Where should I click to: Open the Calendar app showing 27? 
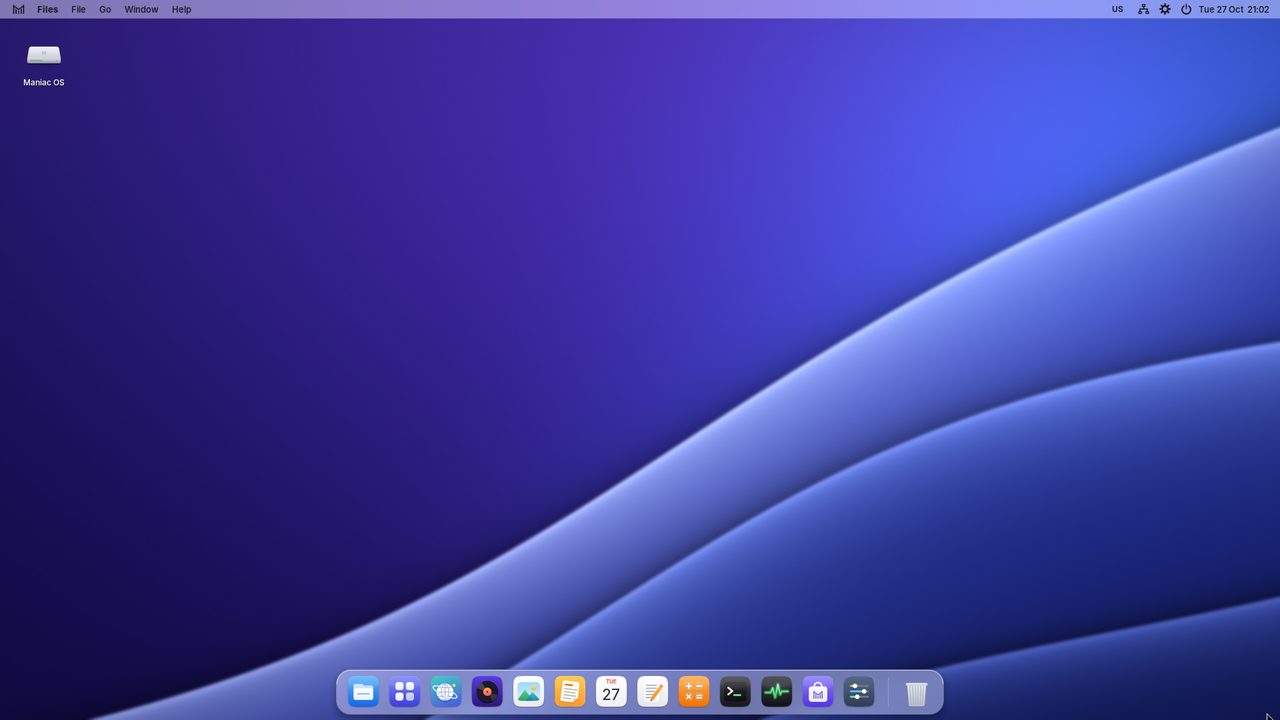click(611, 692)
